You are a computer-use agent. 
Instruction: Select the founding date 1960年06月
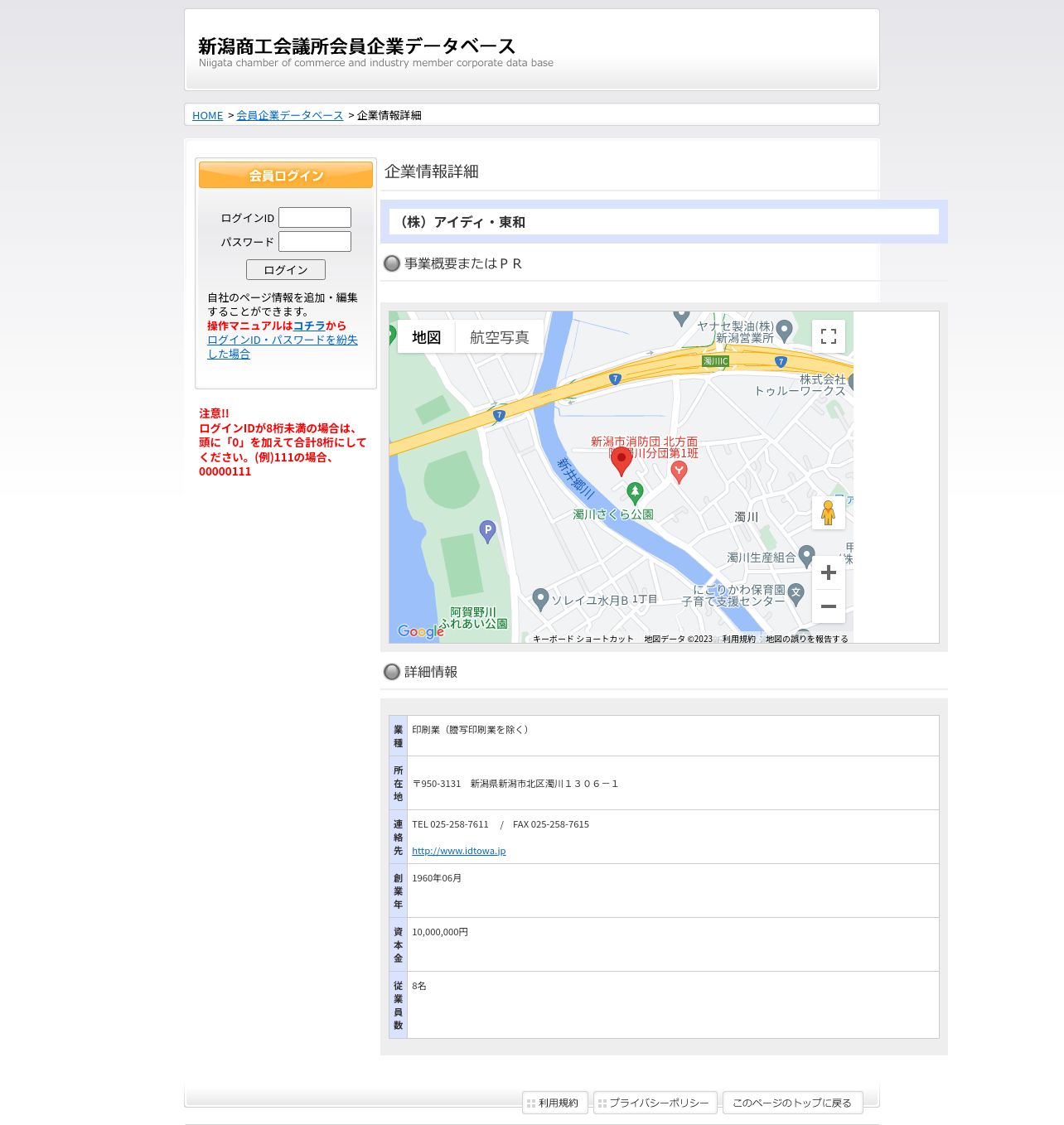(x=437, y=878)
